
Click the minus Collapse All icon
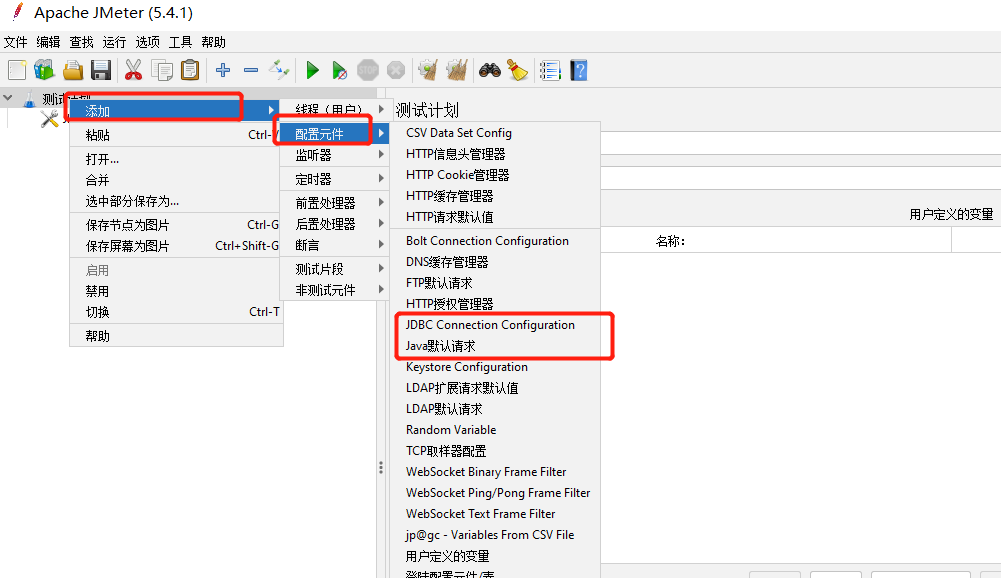251,70
